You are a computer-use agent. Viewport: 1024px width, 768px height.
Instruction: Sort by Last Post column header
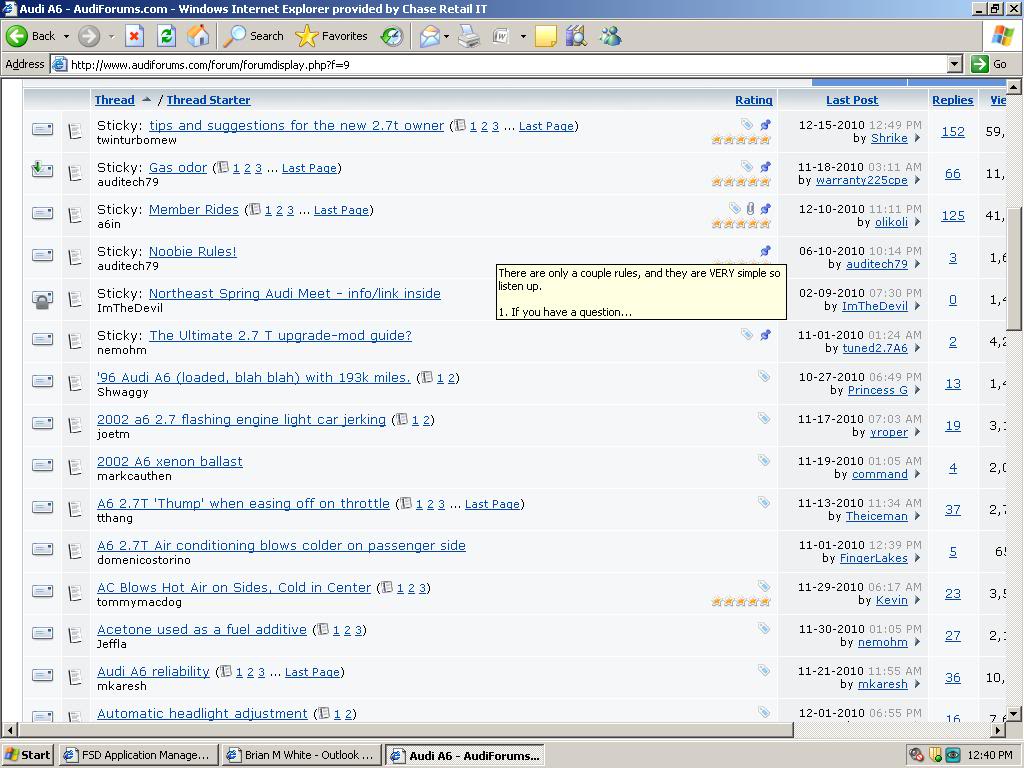coord(852,100)
